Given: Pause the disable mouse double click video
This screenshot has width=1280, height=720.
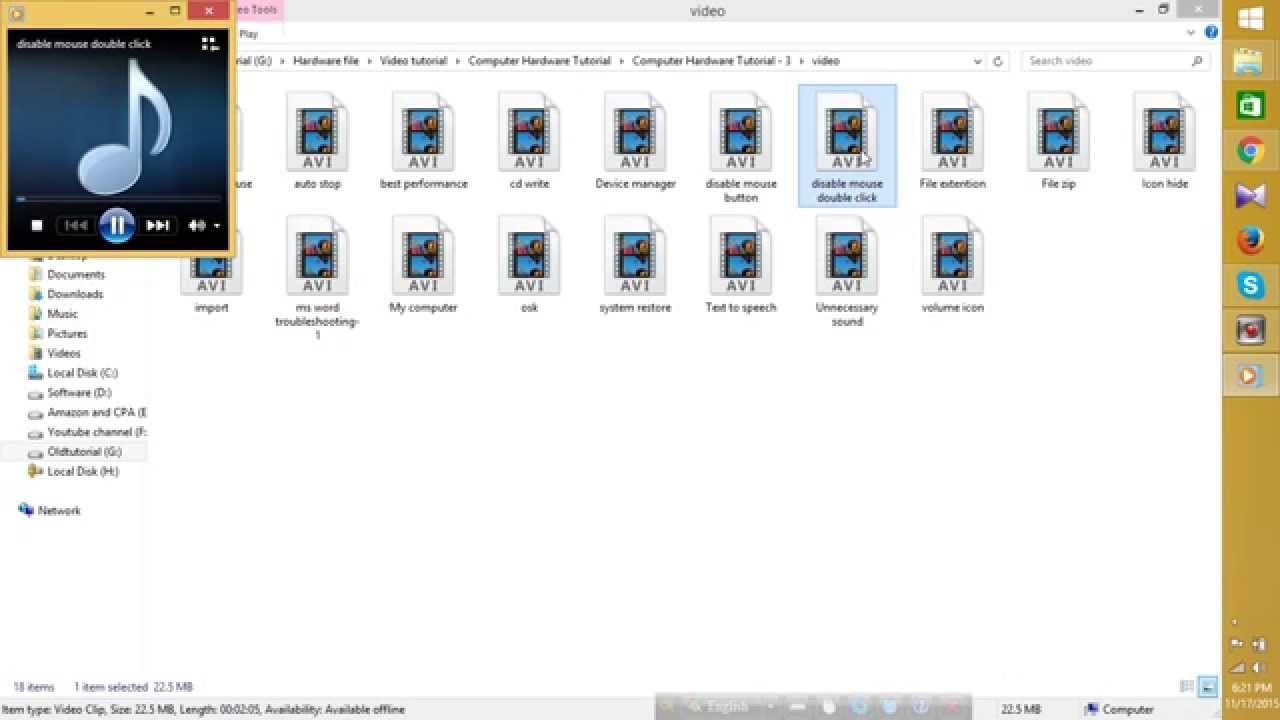Looking at the screenshot, I should 117,224.
